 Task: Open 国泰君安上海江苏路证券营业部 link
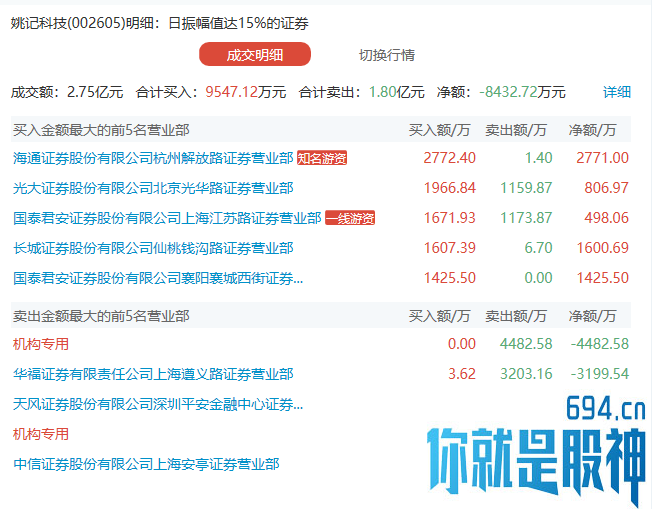click(167, 218)
